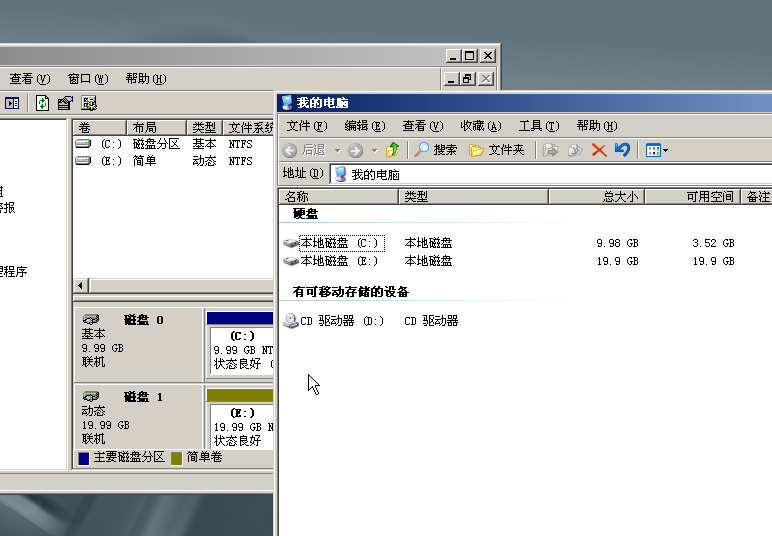Minimize the Disk Management outer window
The height and width of the screenshot is (536, 772).
point(453,56)
